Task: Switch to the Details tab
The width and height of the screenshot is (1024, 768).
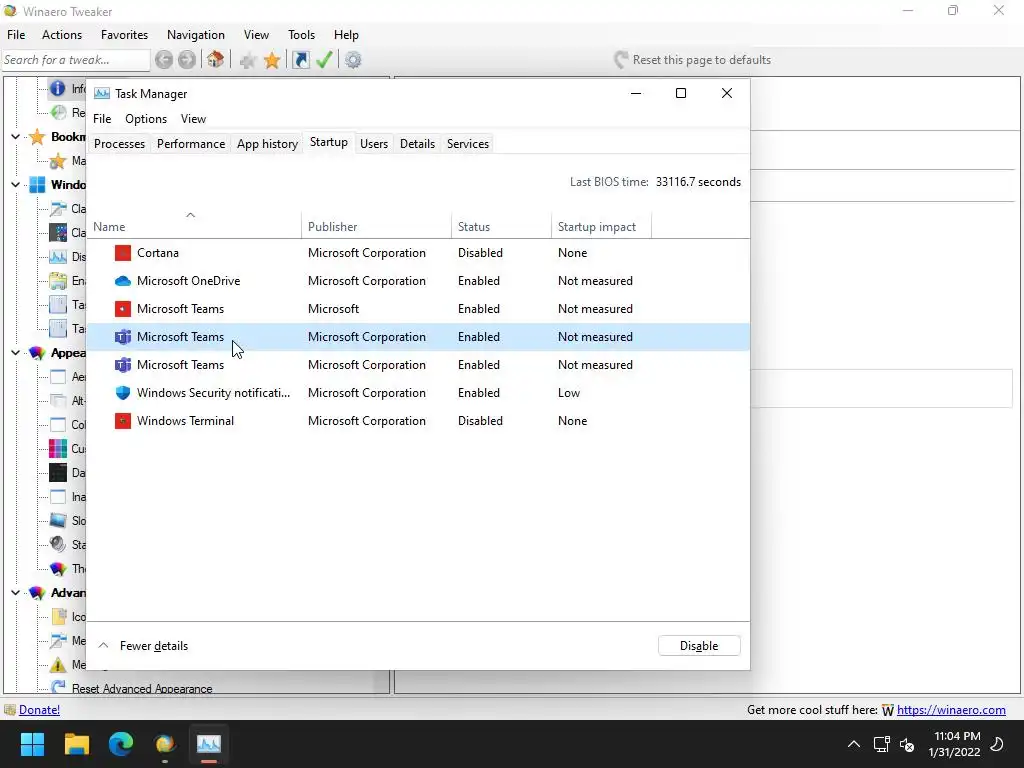Action: (x=417, y=144)
